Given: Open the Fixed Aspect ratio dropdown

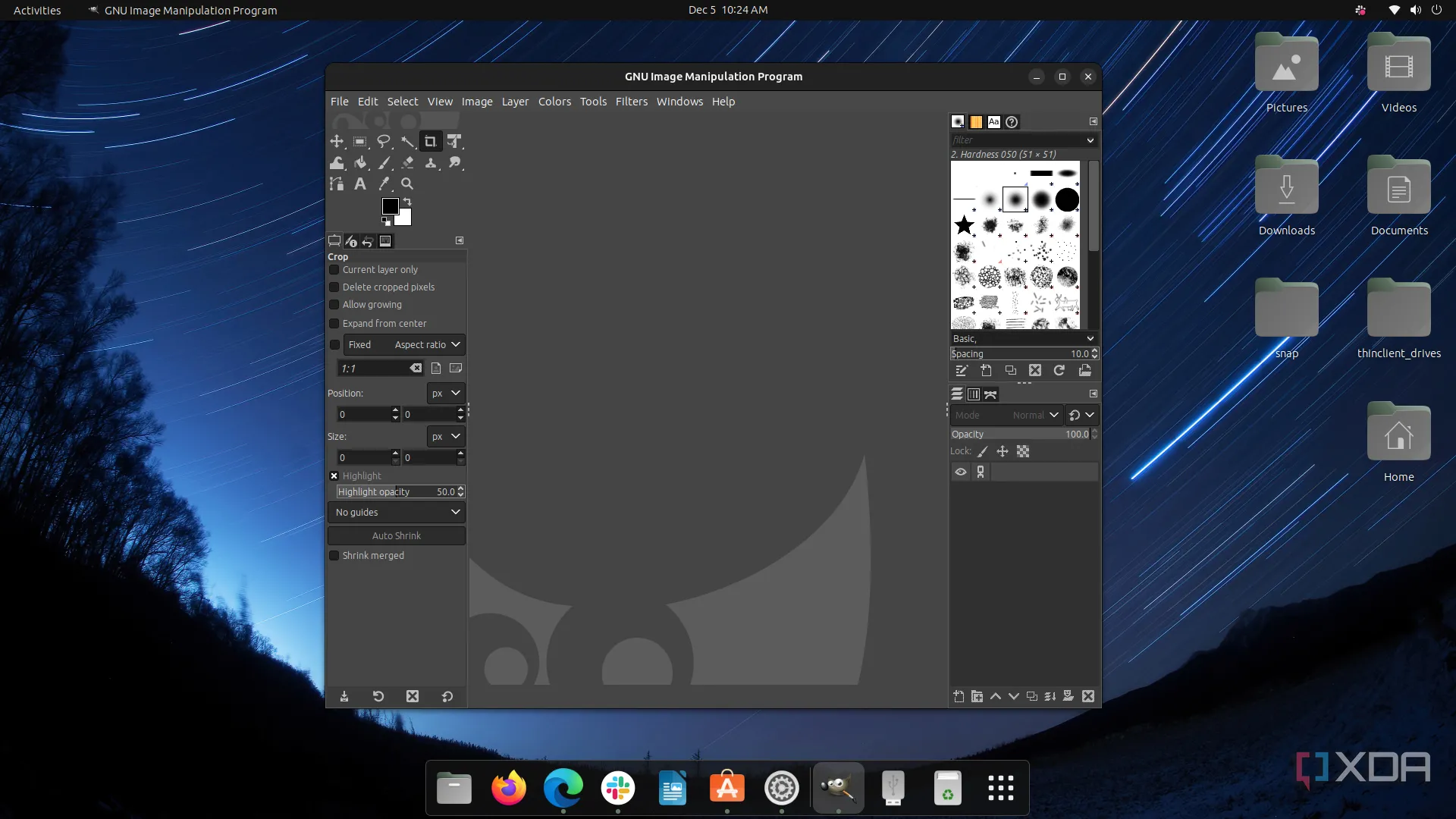Looking at the screenshot, I should (404, 345).
